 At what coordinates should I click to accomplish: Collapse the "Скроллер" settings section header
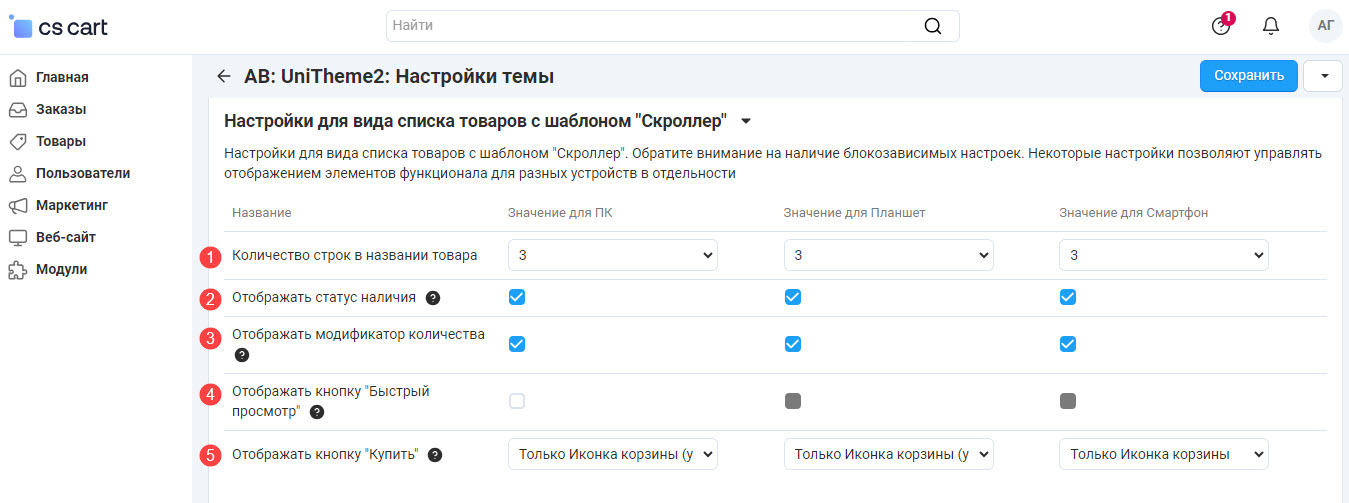(745, 122)
